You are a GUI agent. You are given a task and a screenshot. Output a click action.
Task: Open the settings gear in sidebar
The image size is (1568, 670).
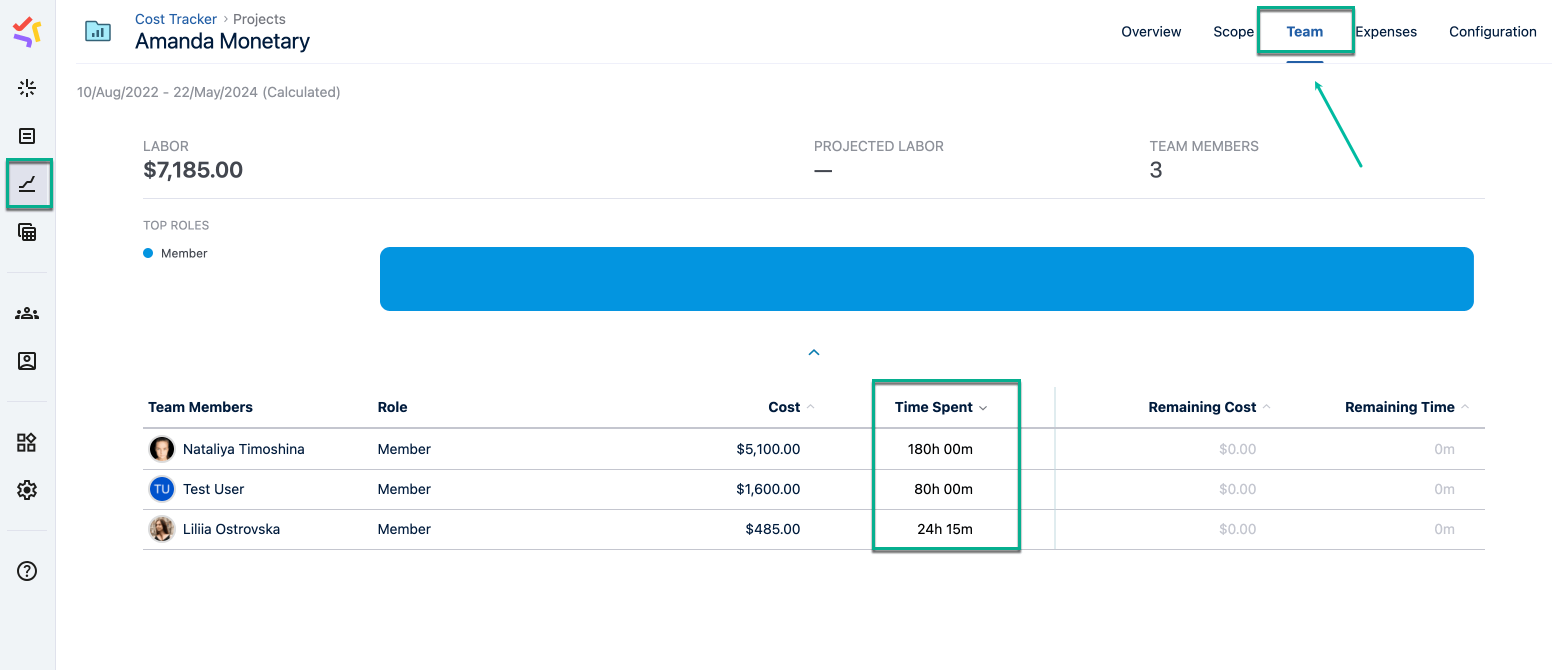coord(27,490)
